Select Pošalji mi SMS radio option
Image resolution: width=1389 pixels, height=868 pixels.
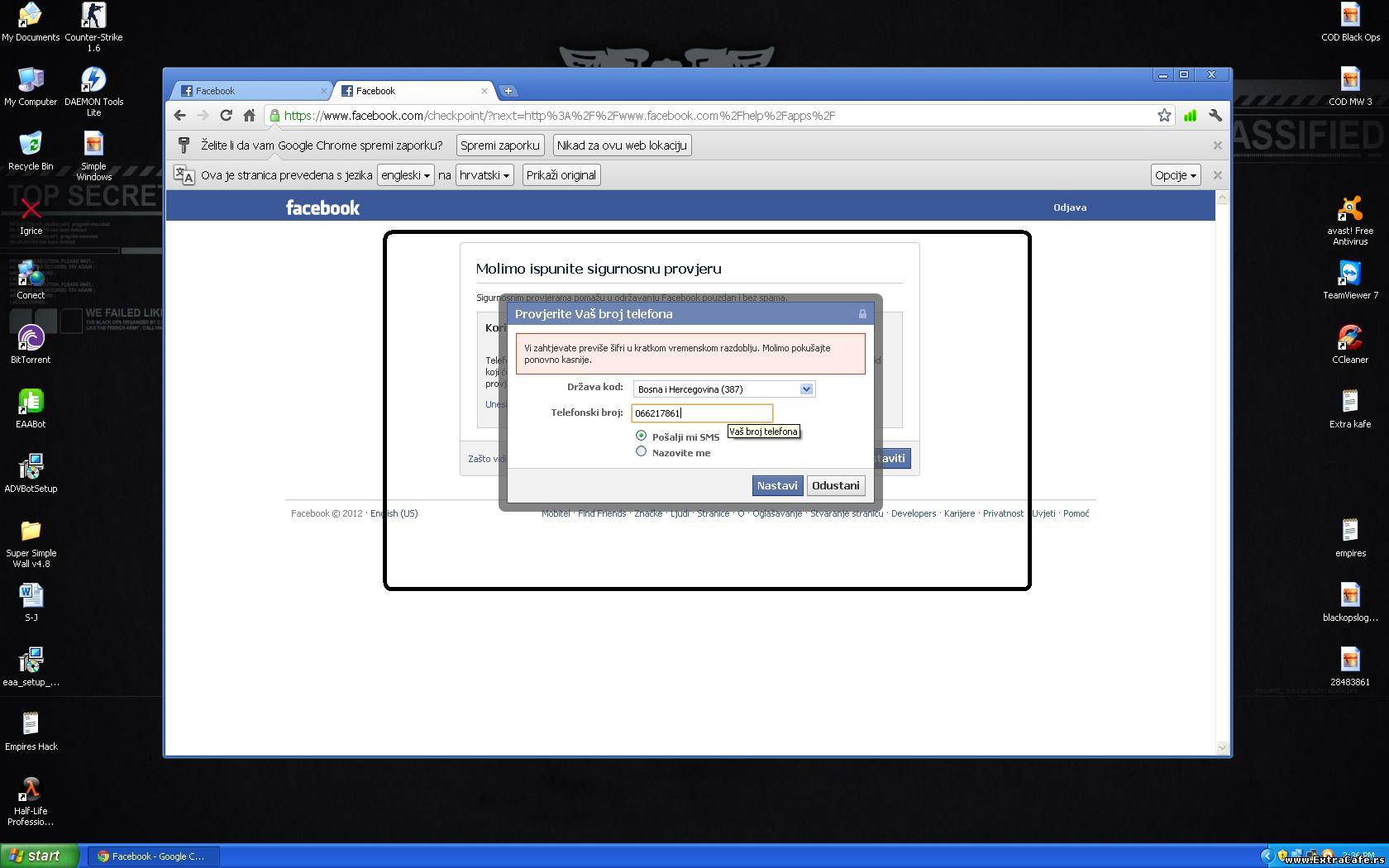pos(641,436)
